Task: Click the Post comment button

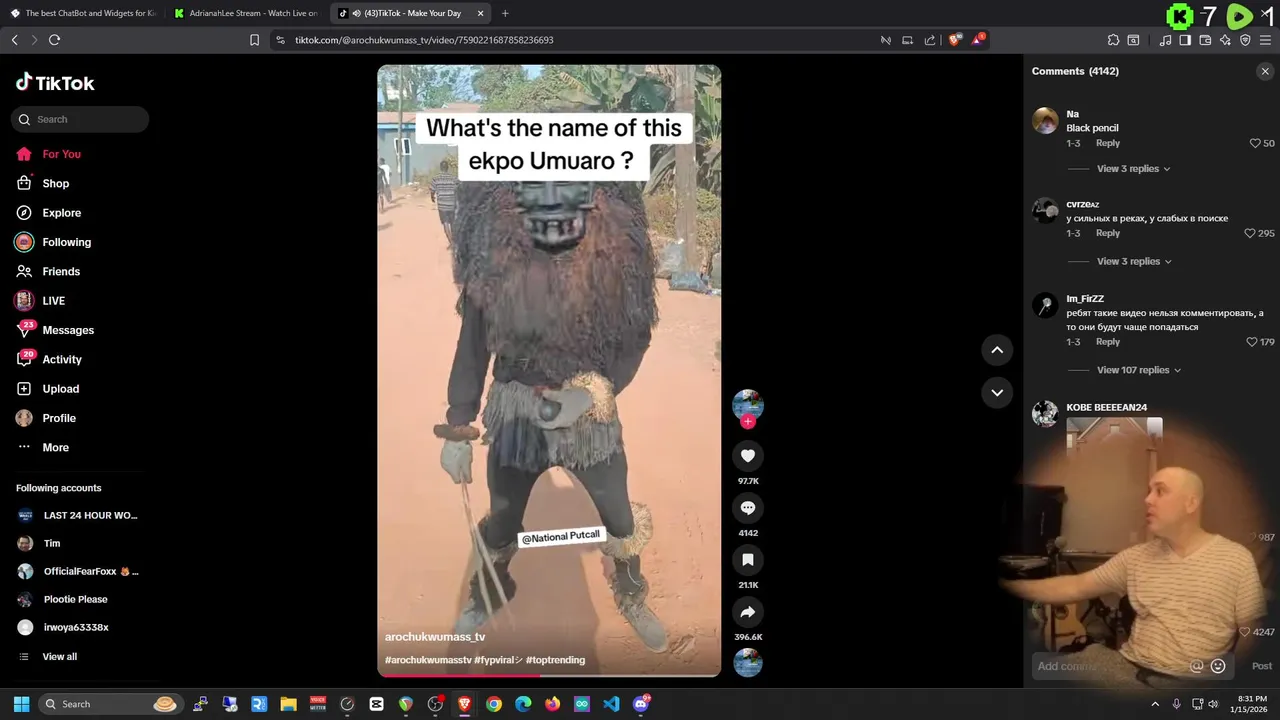Action: 1262,666
